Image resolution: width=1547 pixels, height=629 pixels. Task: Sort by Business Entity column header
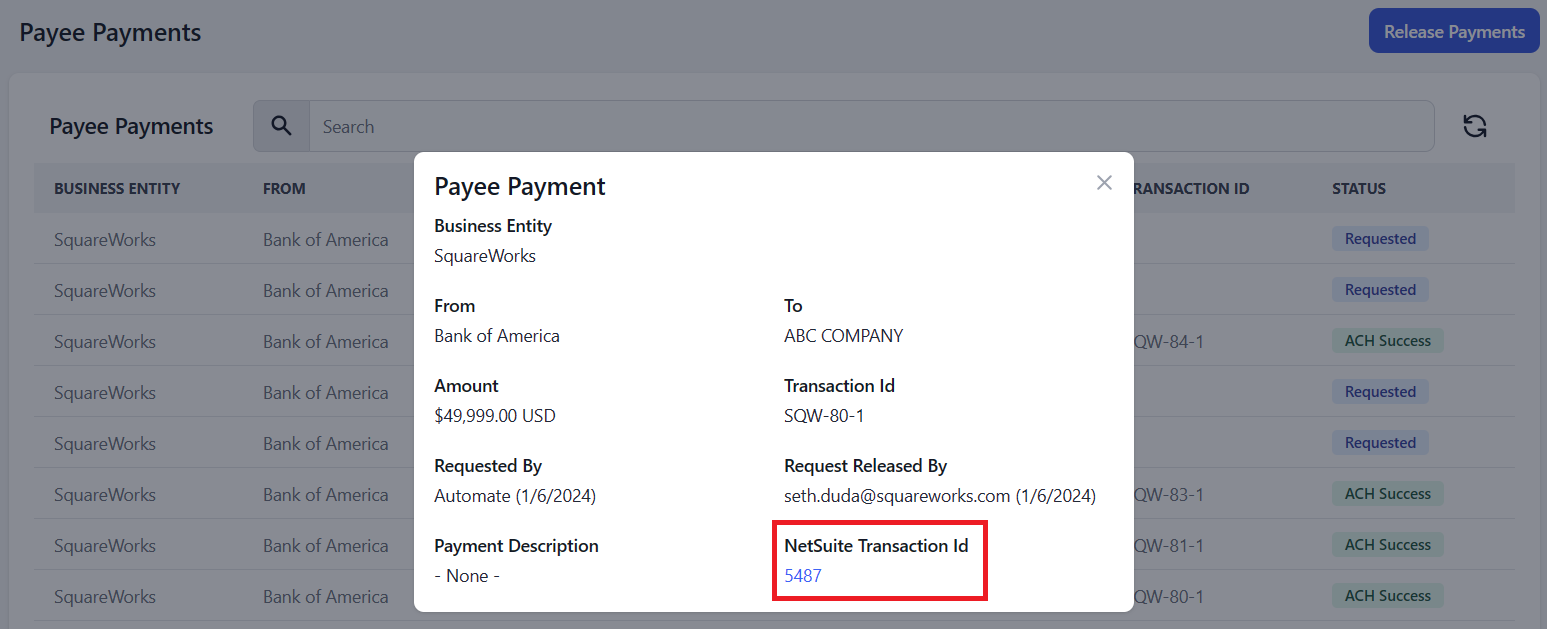tap(117, 188)
